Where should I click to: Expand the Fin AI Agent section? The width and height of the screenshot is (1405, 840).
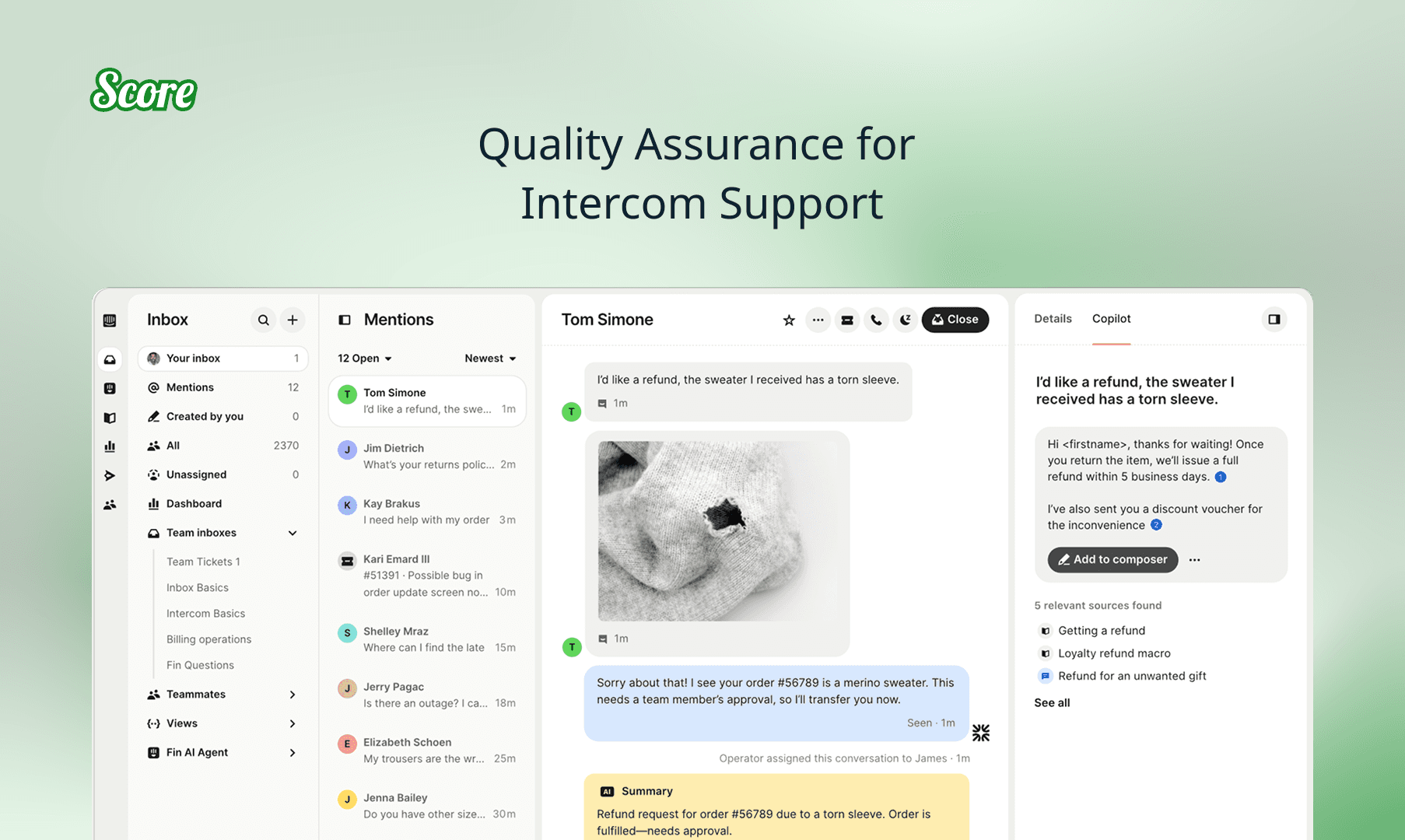click(x=293, y=753)
